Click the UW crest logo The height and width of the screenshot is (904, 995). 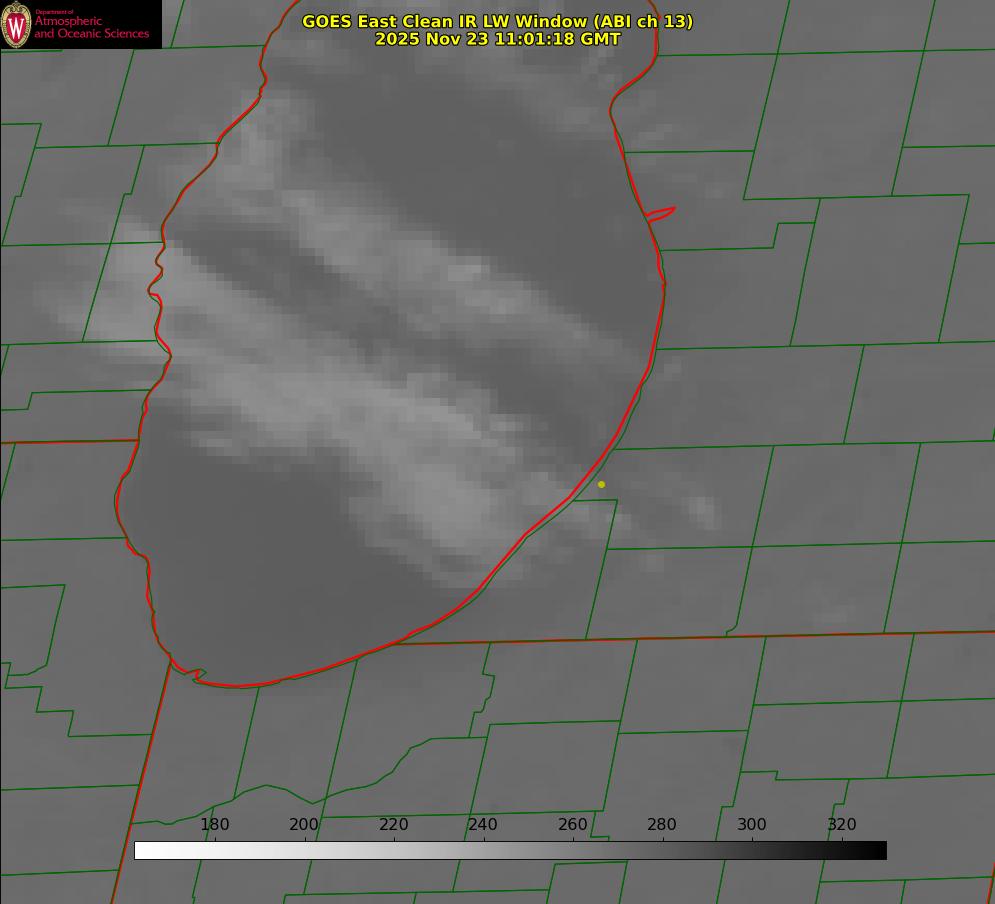[16, 25]
